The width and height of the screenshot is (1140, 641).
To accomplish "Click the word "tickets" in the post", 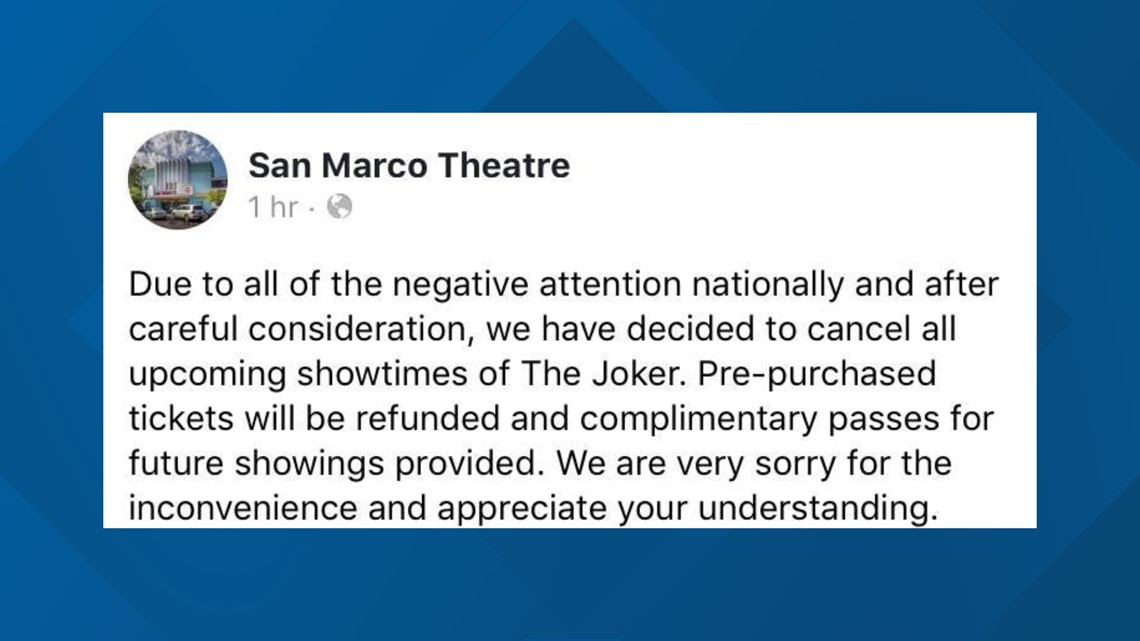I will click(x=181, y=419).
